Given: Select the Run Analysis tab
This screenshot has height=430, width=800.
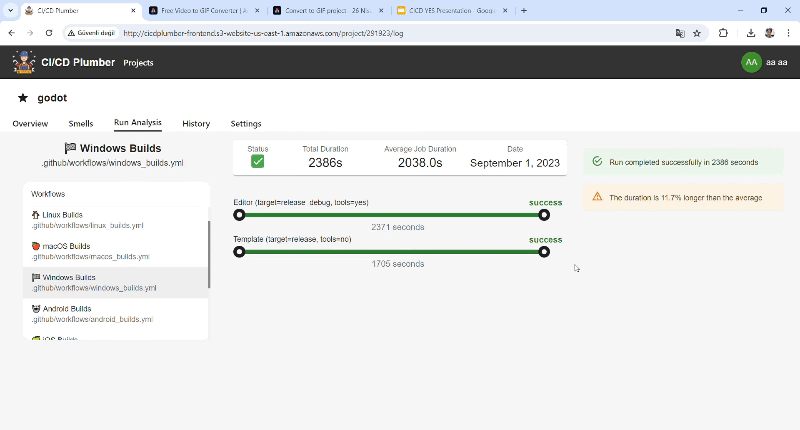Looking at the screenshot, I should [138, 122].
